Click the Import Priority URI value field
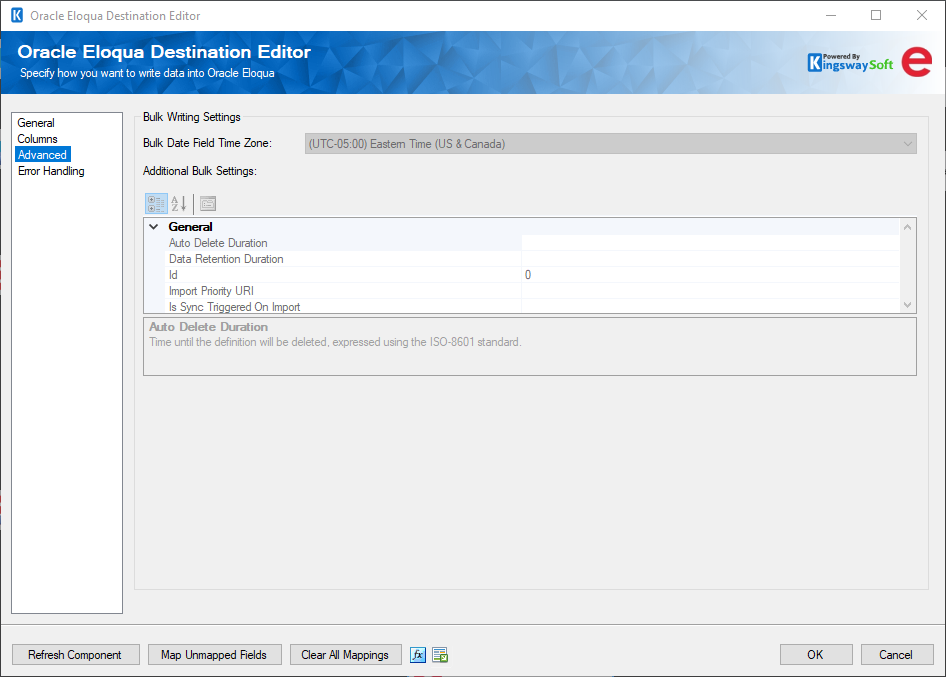The height and width of the screenshot is (677, 946). pos(710,291)
